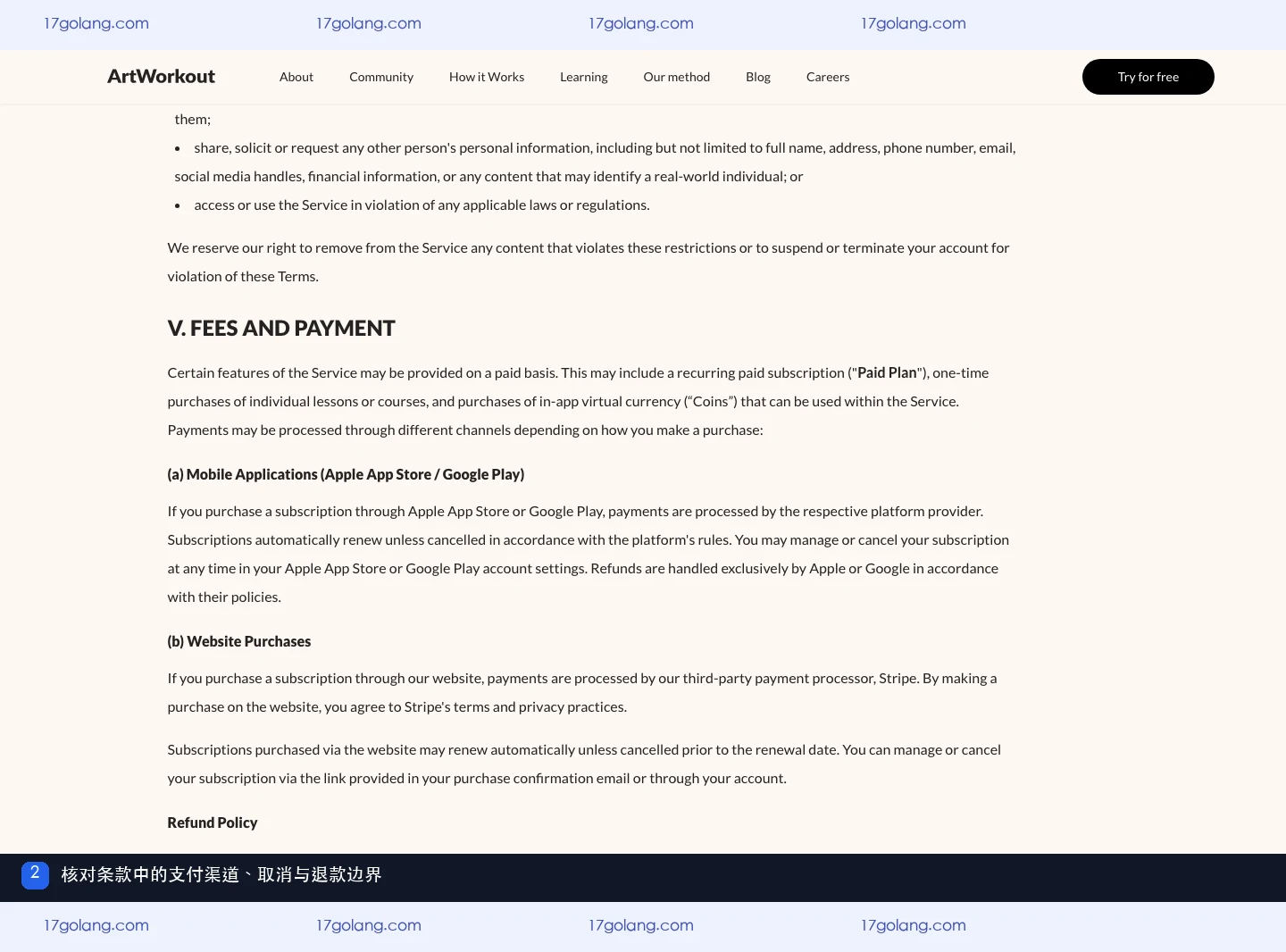This screenshot has width=1286, height=952.
Task: Click the (b) Website Purchases subheading
Action: coord(239,642)
